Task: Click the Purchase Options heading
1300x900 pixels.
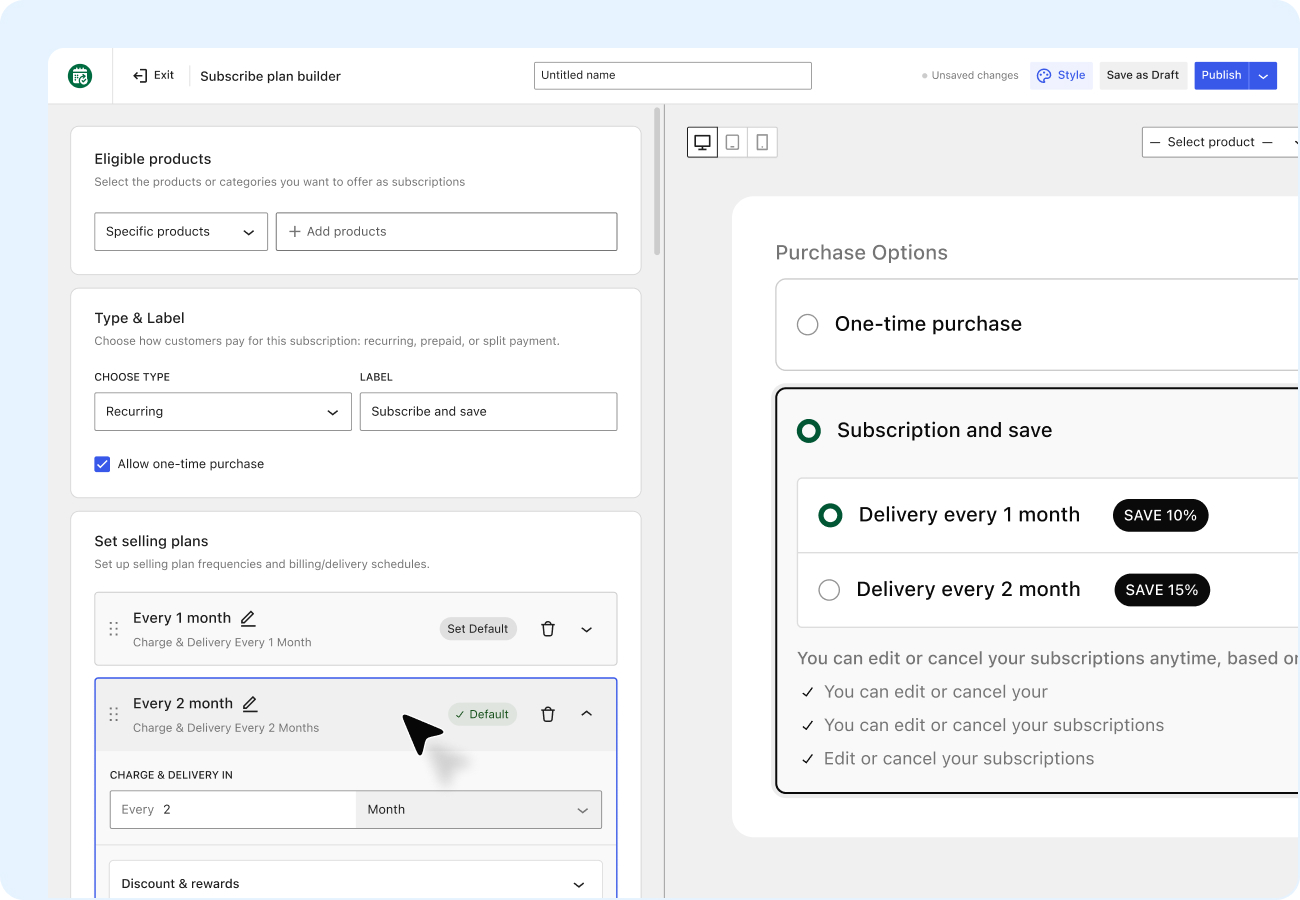Action: (x=862, y=253)
